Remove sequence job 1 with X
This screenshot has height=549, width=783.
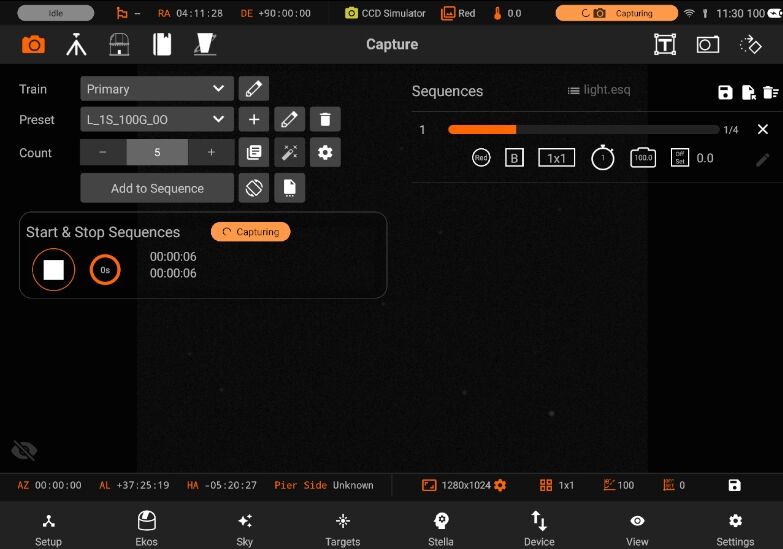[x=763, y=129]
